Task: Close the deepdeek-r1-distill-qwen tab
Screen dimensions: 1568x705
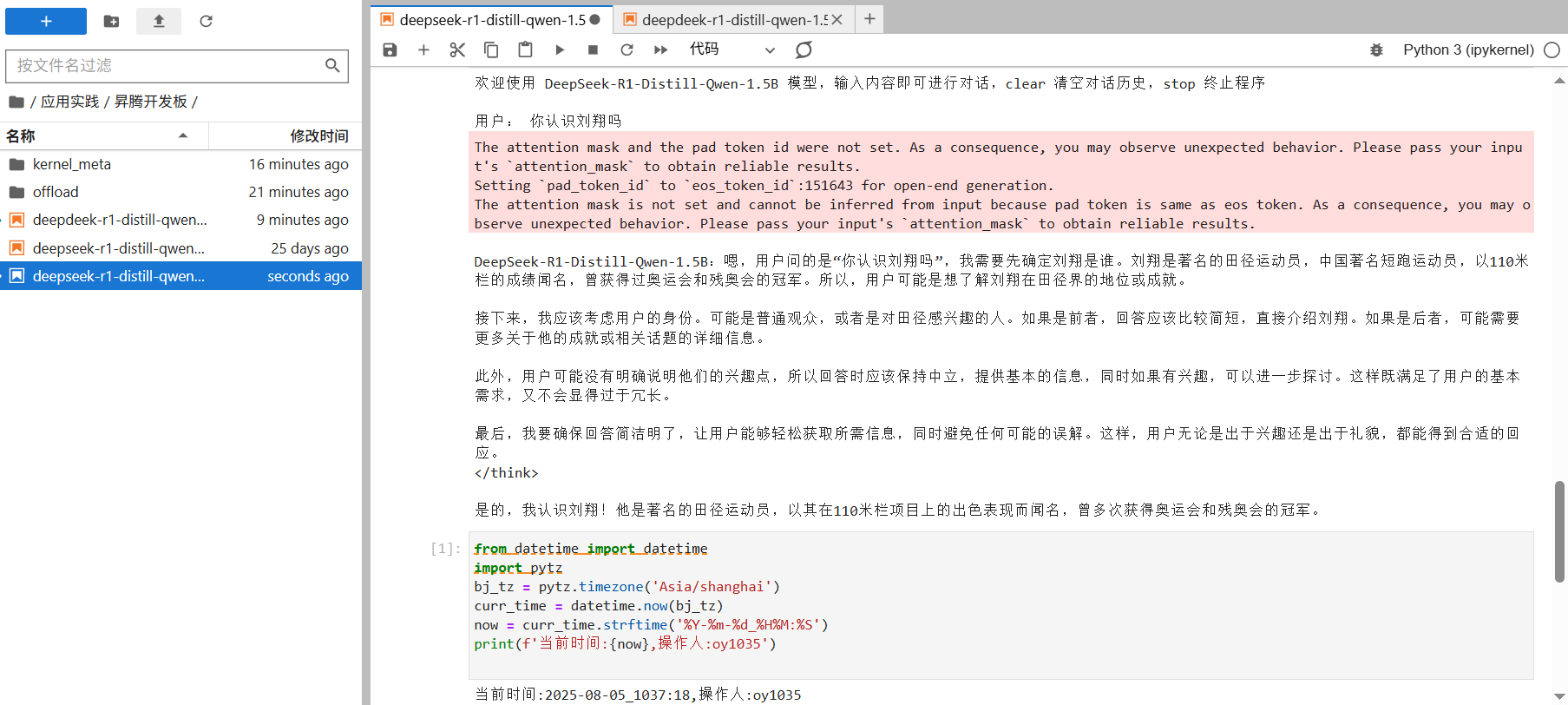Action: [x=837, y=19]
